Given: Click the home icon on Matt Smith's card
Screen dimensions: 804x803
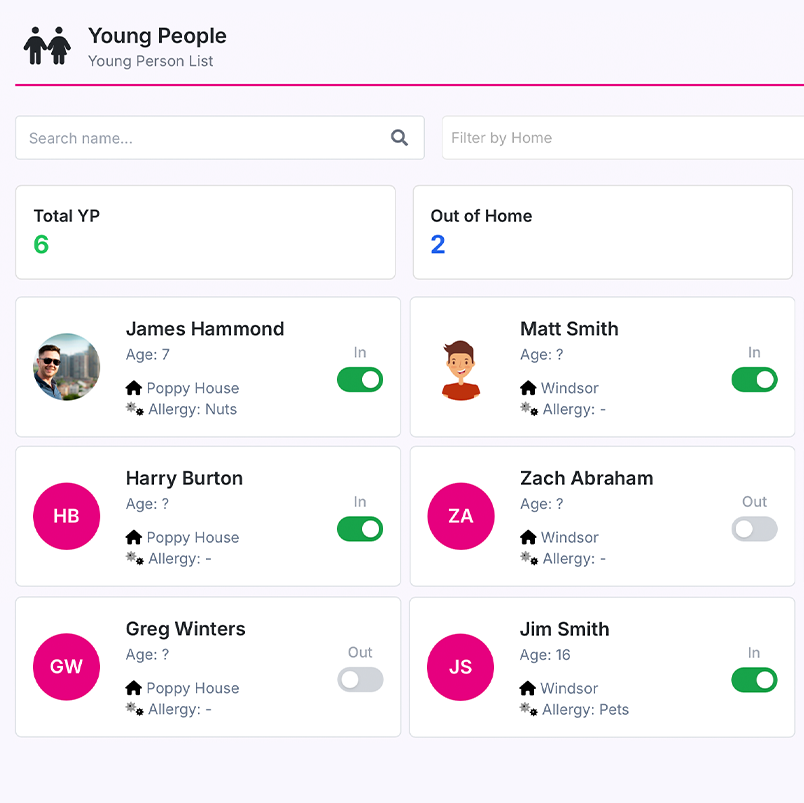Looking at the screenshot, I should click(527, 388).
